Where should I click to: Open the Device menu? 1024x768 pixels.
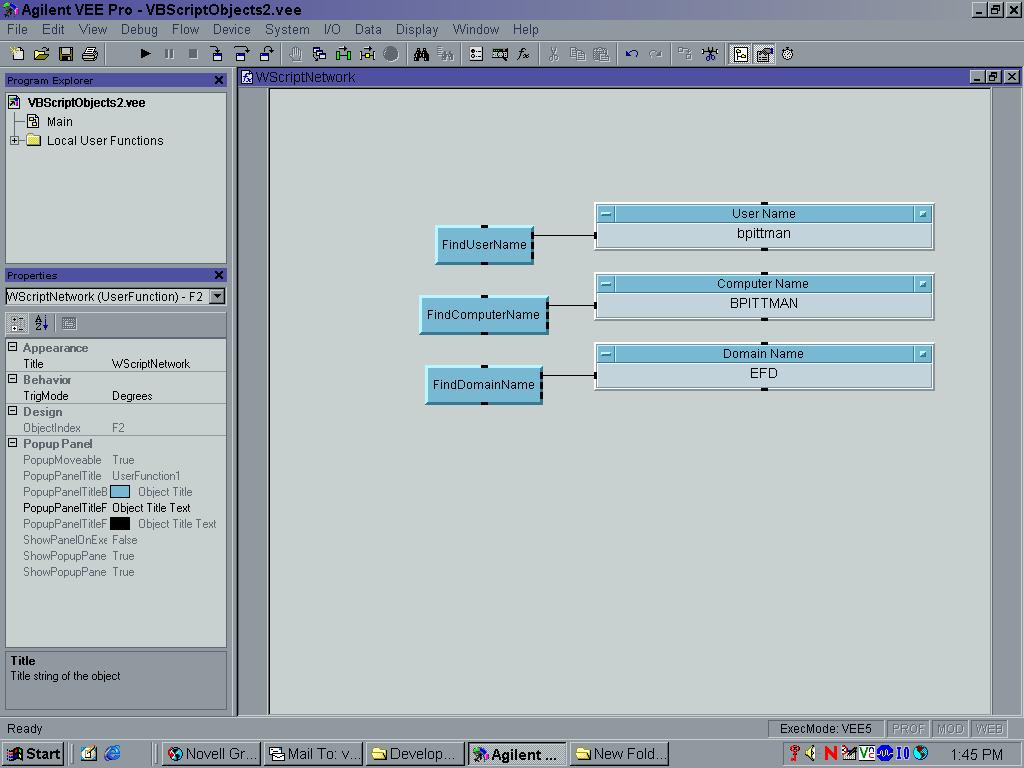click(231, 30)
